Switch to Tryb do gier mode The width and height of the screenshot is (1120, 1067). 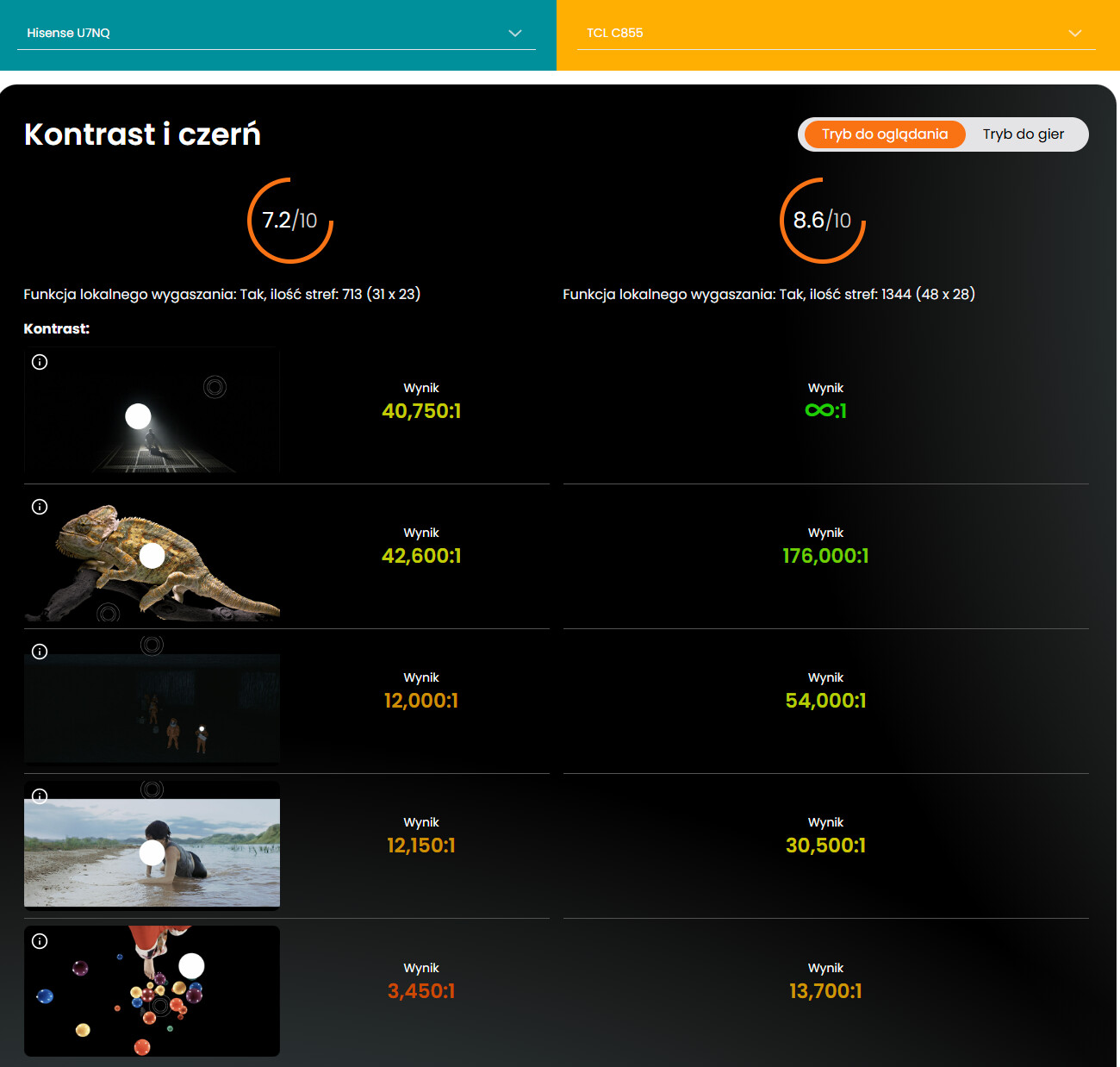[x=1024, y=134]
